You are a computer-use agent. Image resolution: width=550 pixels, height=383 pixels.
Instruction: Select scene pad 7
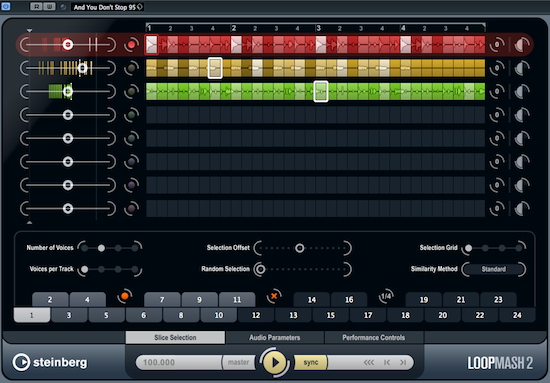pos(162,300)
